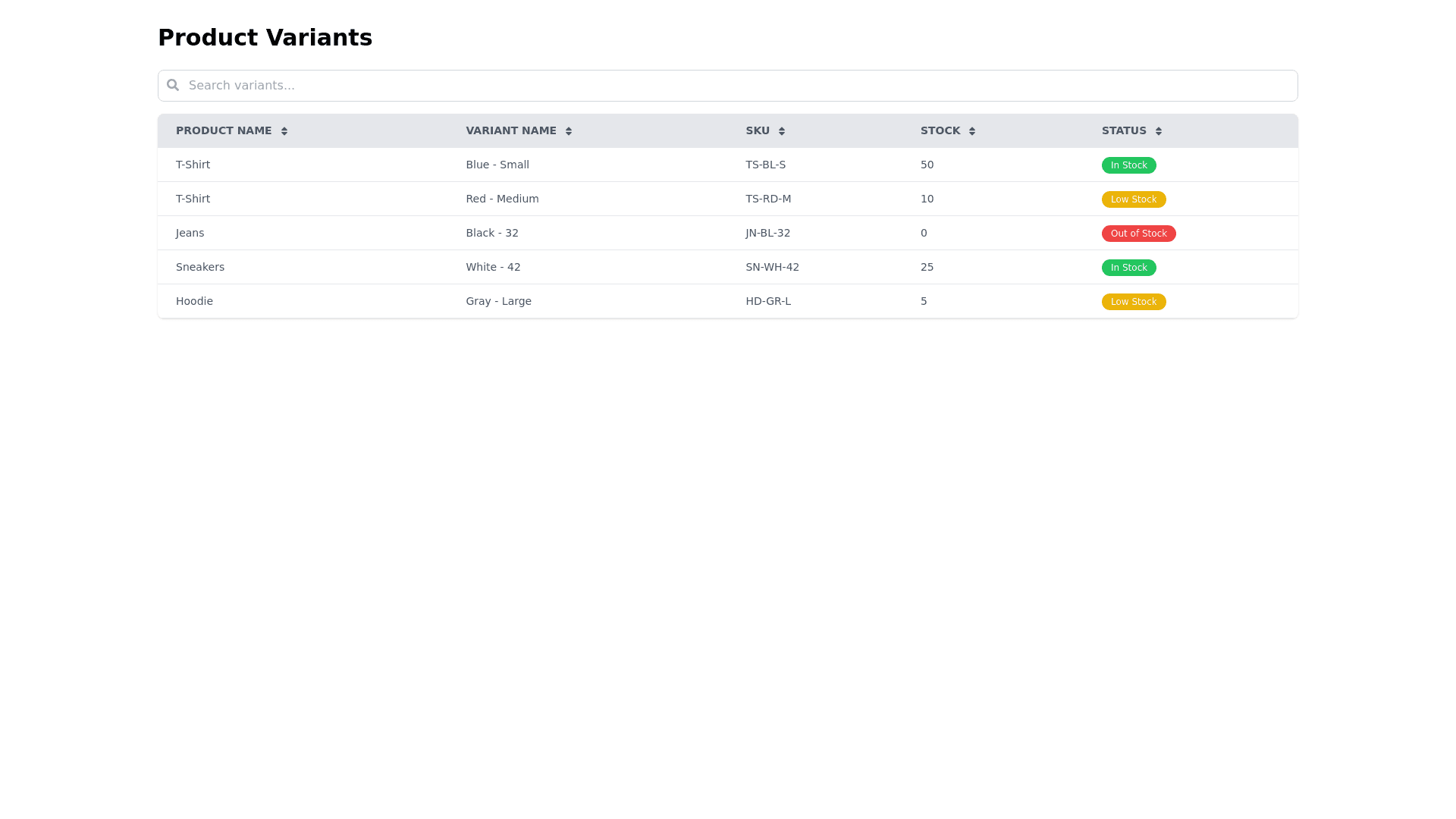Image resolution: width=1456 pixels, height=819 pixels.
Task: Click sort icon next to Stock
Action: pyautogui.click(x=972, y=131)
